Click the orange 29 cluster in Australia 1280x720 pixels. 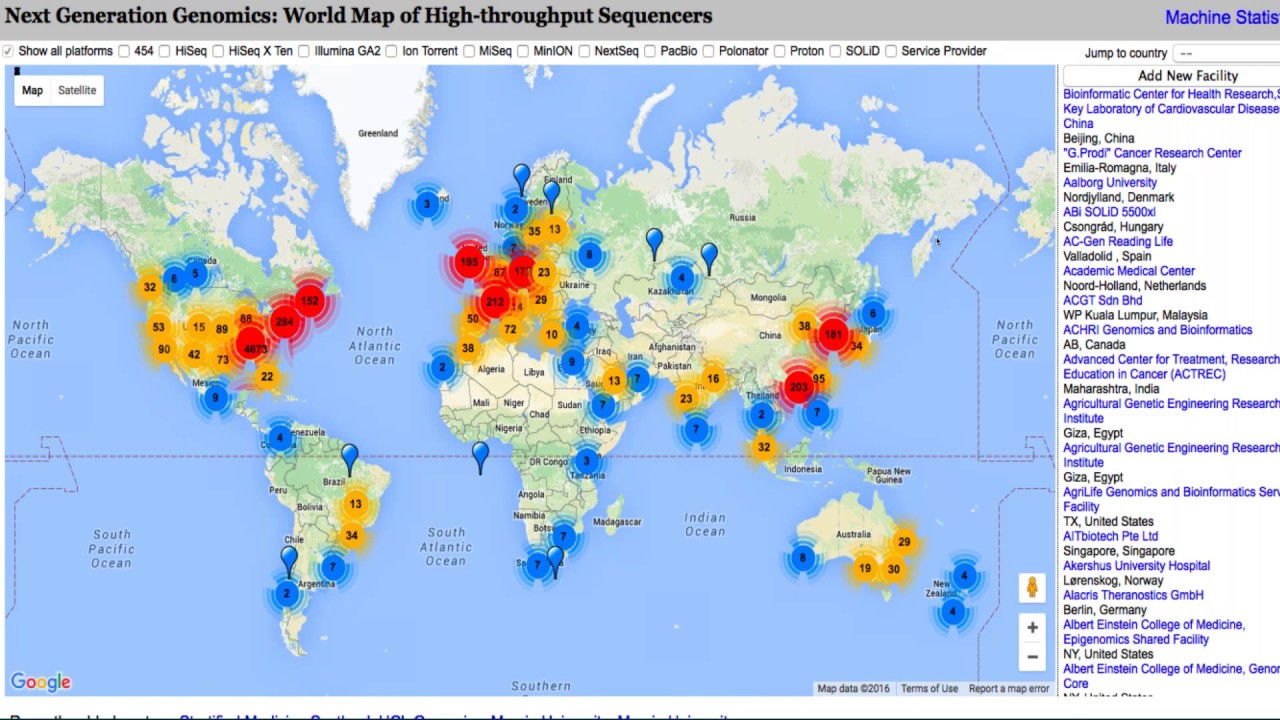point(904,542)
